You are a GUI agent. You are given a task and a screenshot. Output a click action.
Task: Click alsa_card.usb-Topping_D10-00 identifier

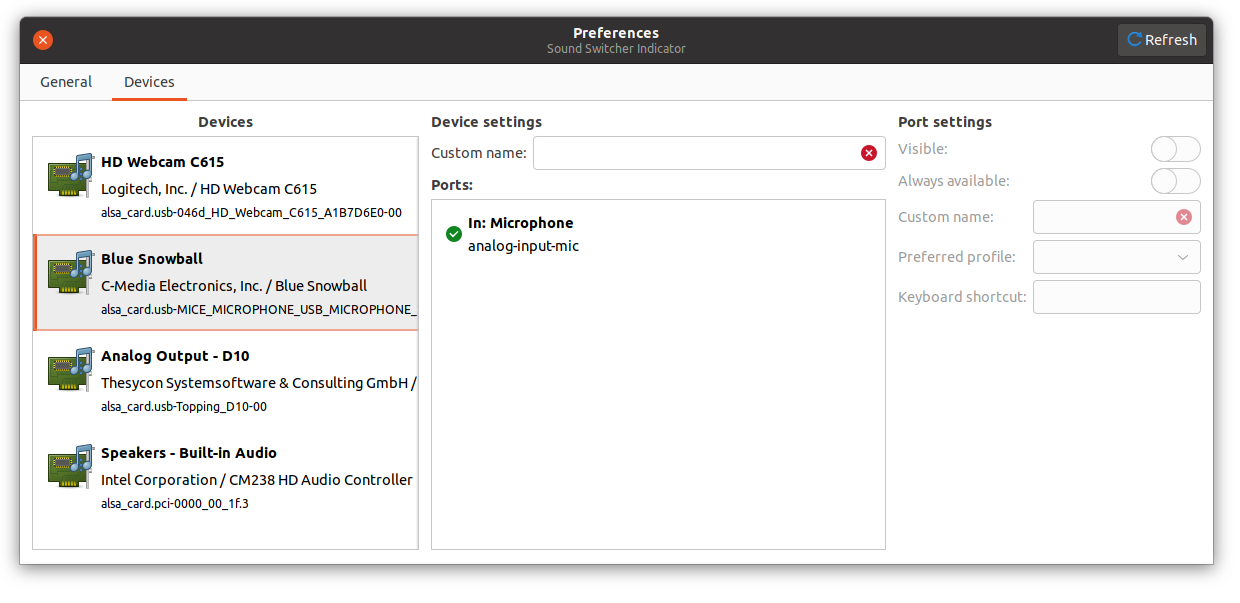tap(184, 407)
